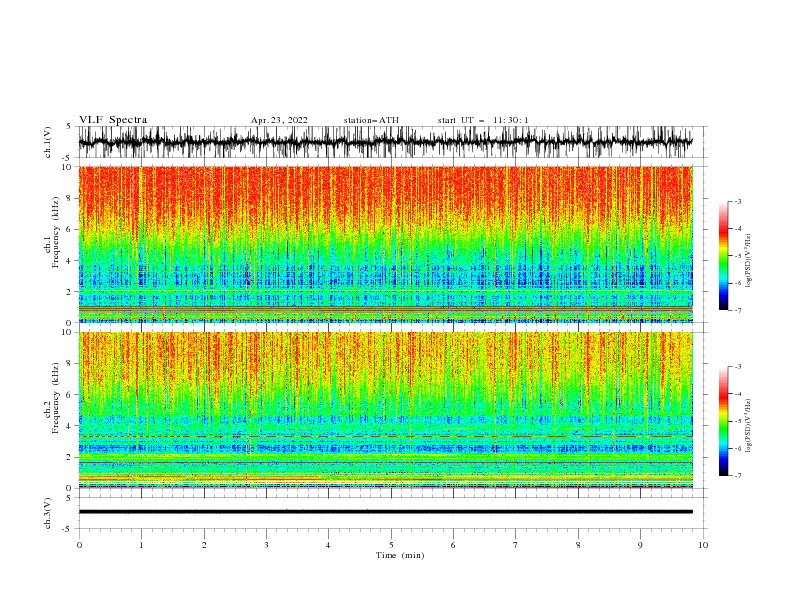Click the "4" kHz tick on ch.2 frequency axis
This screenshot has width=792, height=612.
click(x=70, y=426)
